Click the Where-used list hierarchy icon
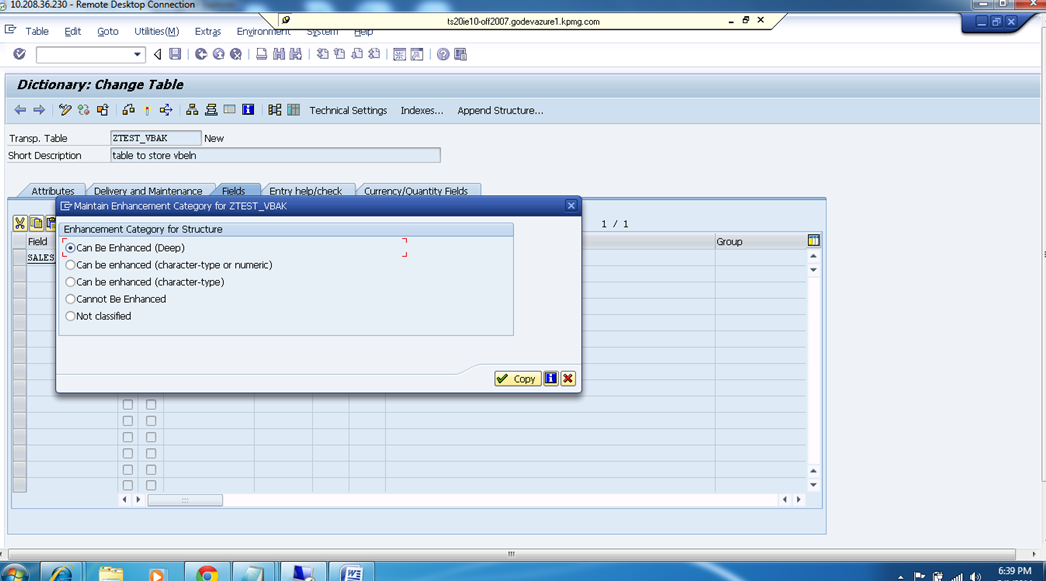1046x581 pixels. pyautogui.click(x=192, y=110)
